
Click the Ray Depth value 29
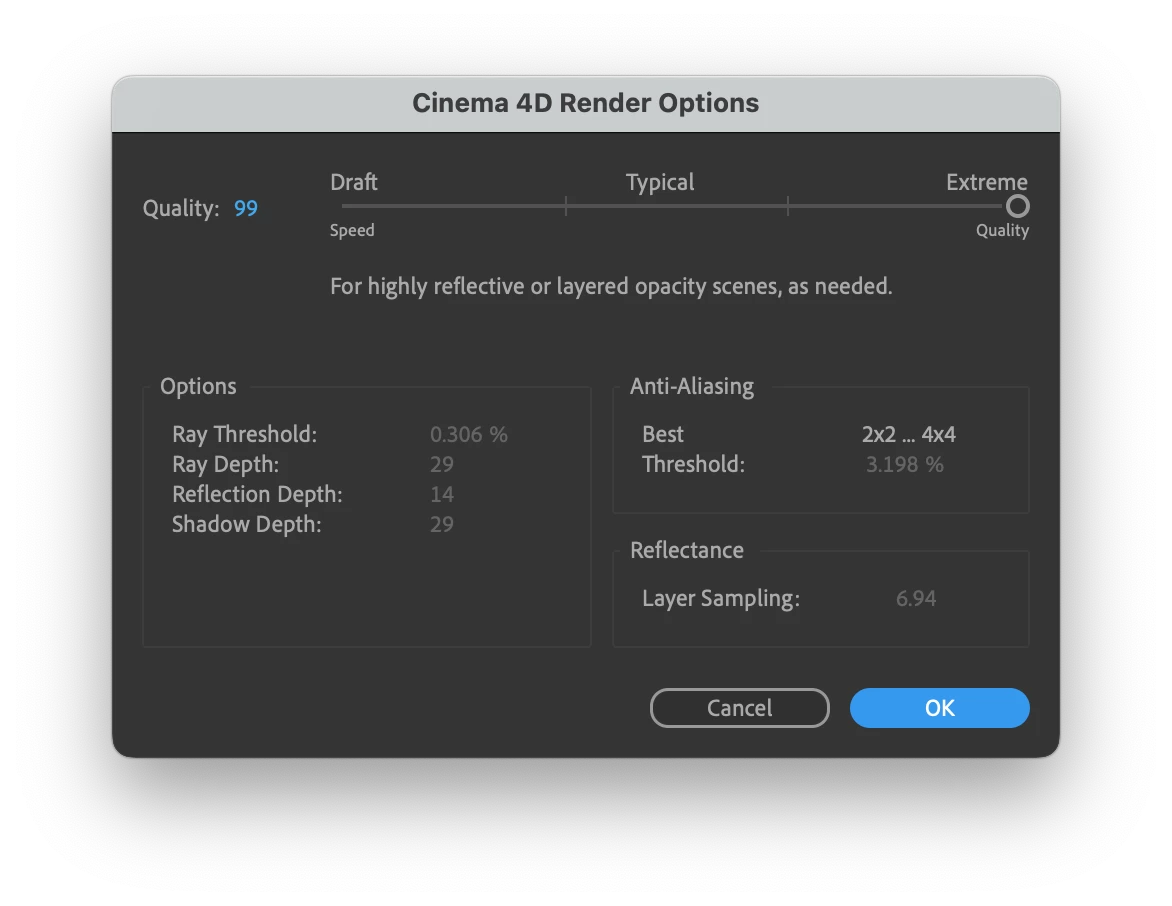coord(442,464)
